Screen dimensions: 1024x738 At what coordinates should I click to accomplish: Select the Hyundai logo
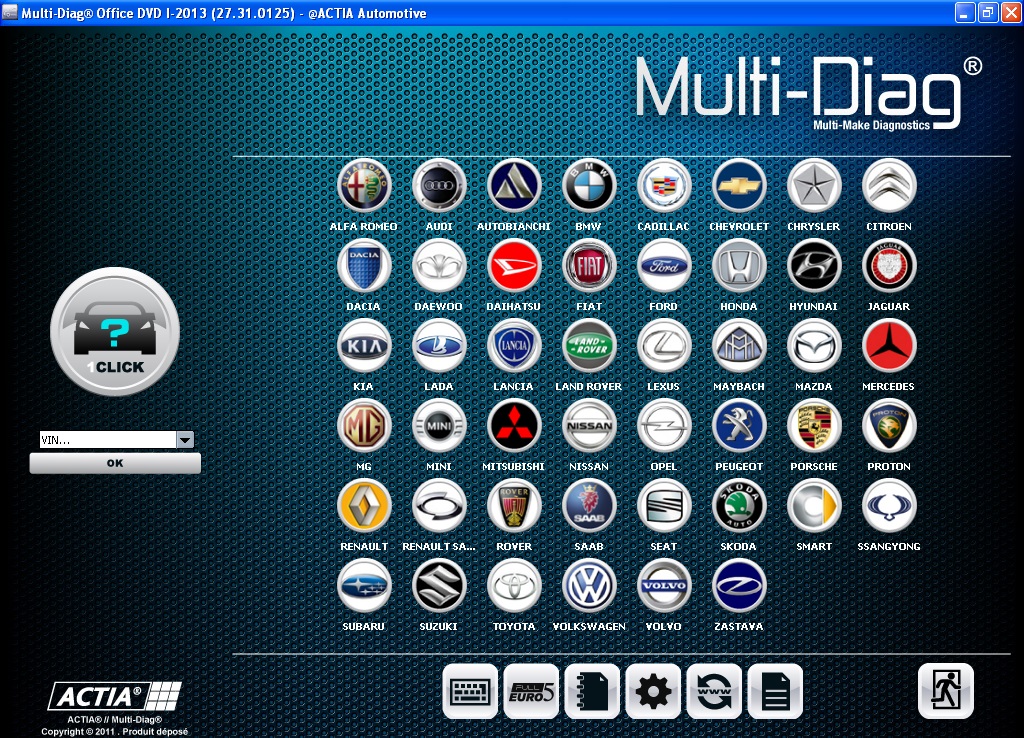(x=814, y=266)
